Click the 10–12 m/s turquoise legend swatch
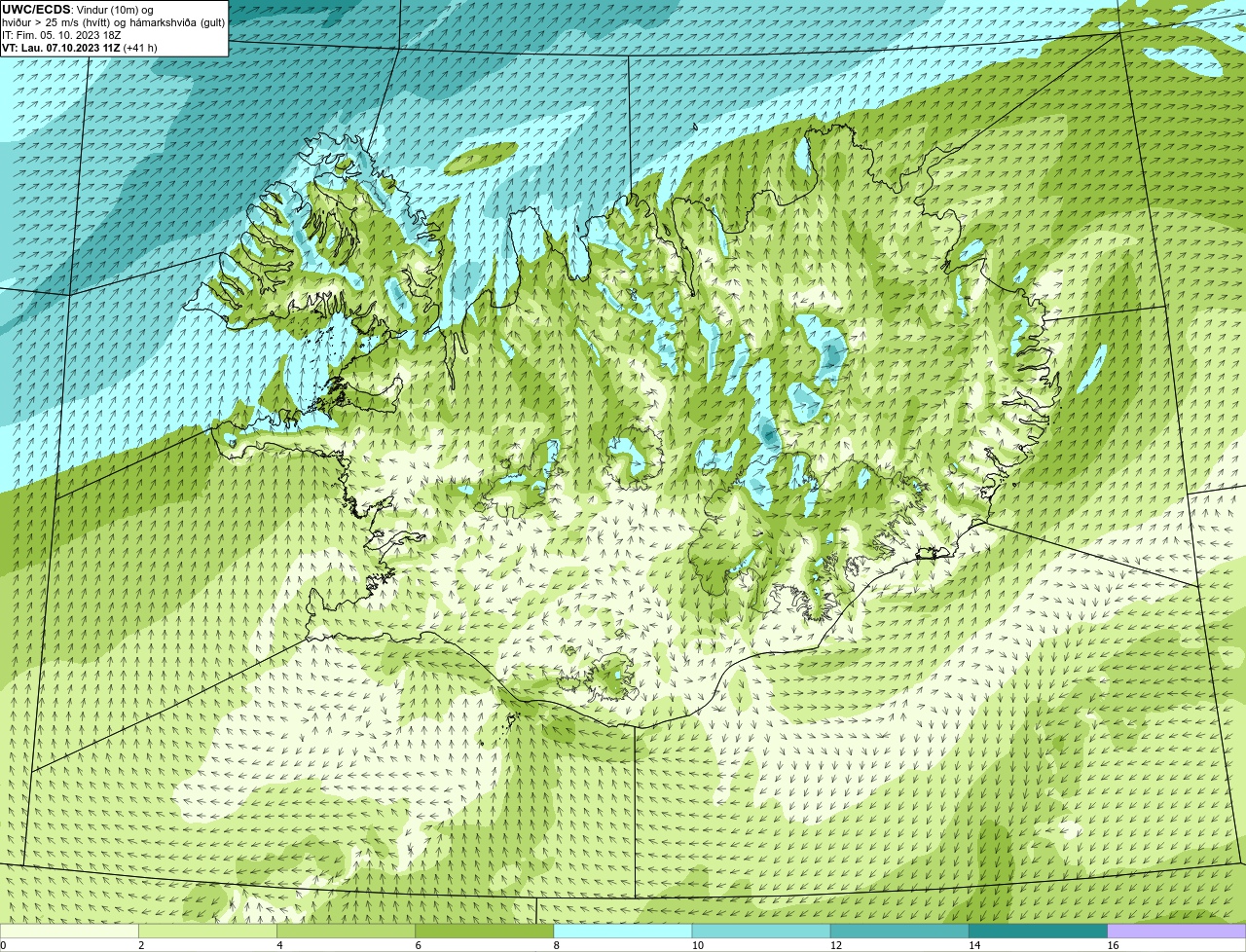Viewport: 1246px width, 952px height. (761, 931)
